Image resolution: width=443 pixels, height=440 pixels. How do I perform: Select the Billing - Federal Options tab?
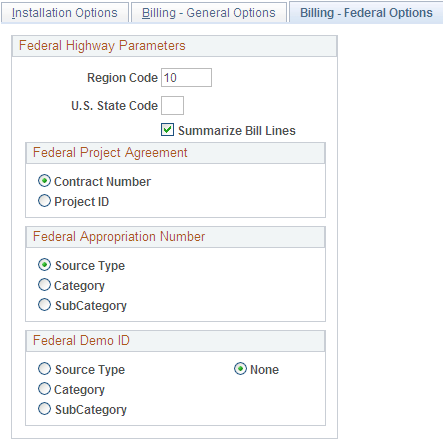366,13
